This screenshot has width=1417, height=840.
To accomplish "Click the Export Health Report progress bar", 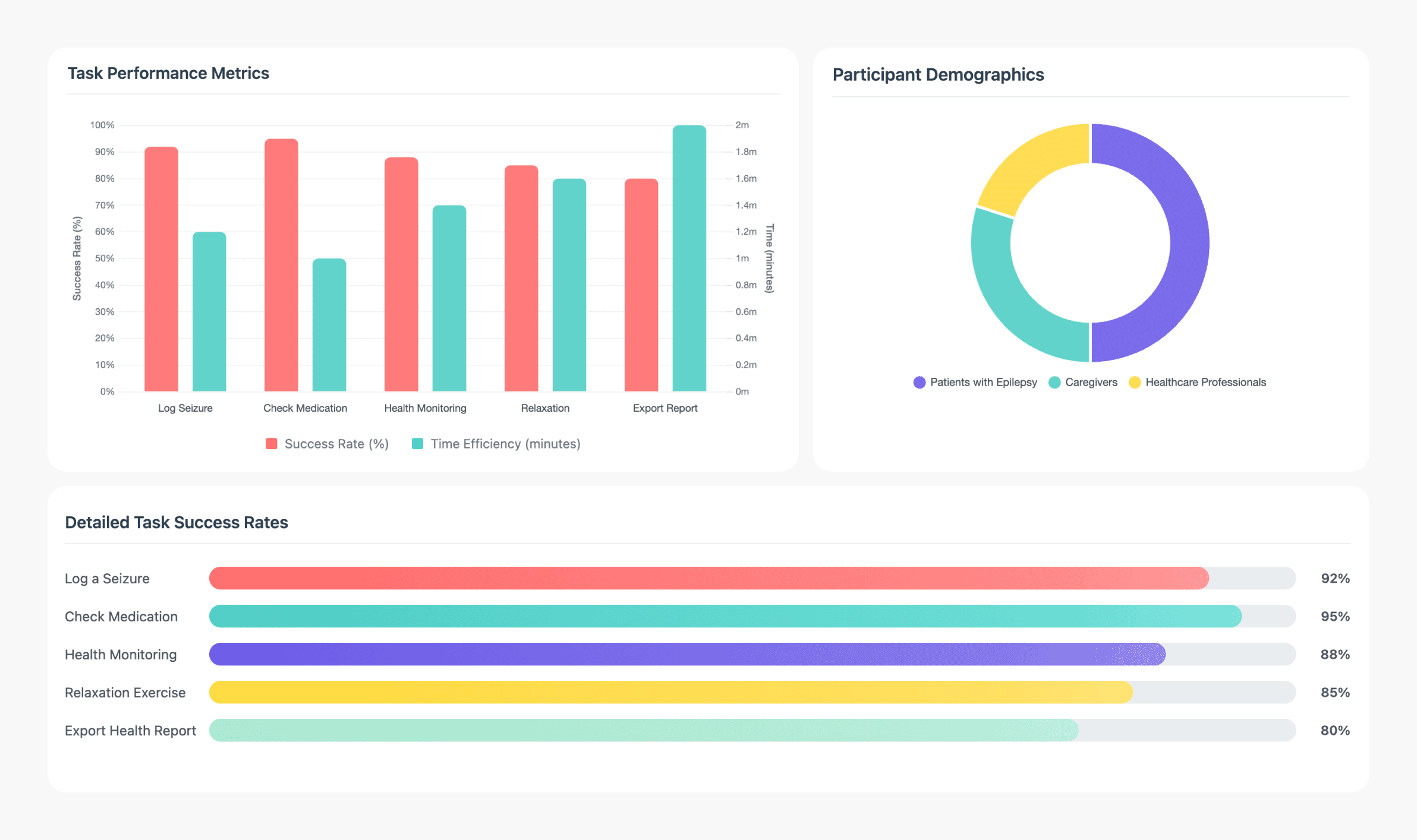I will [x=643, y=730].
